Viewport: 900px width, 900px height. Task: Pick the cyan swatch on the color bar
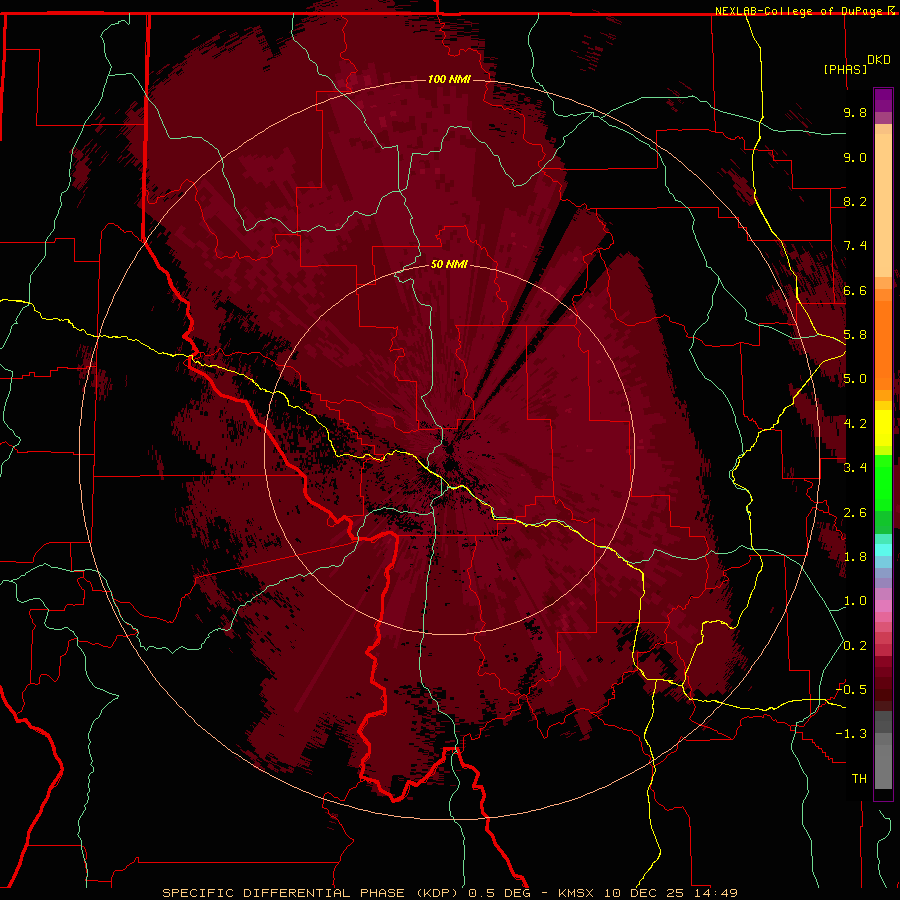point(883,550)
